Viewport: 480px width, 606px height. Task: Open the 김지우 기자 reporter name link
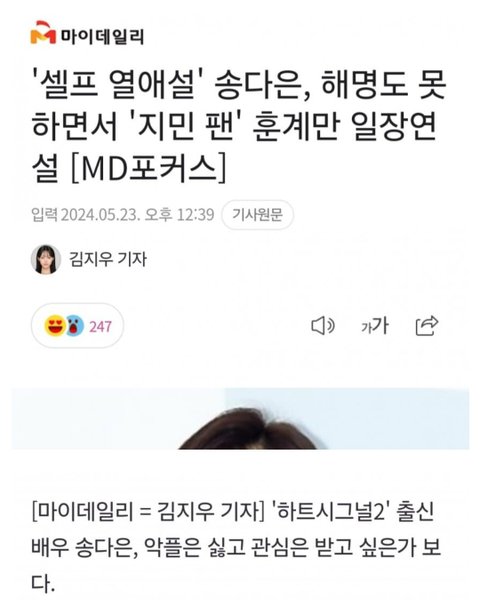tap(108, 259)
